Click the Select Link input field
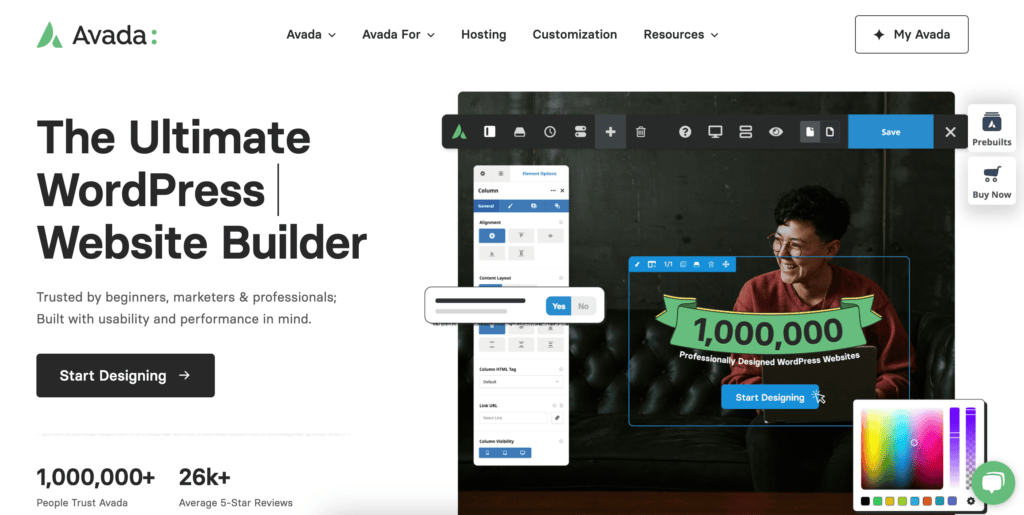 [x=513, y=418]
